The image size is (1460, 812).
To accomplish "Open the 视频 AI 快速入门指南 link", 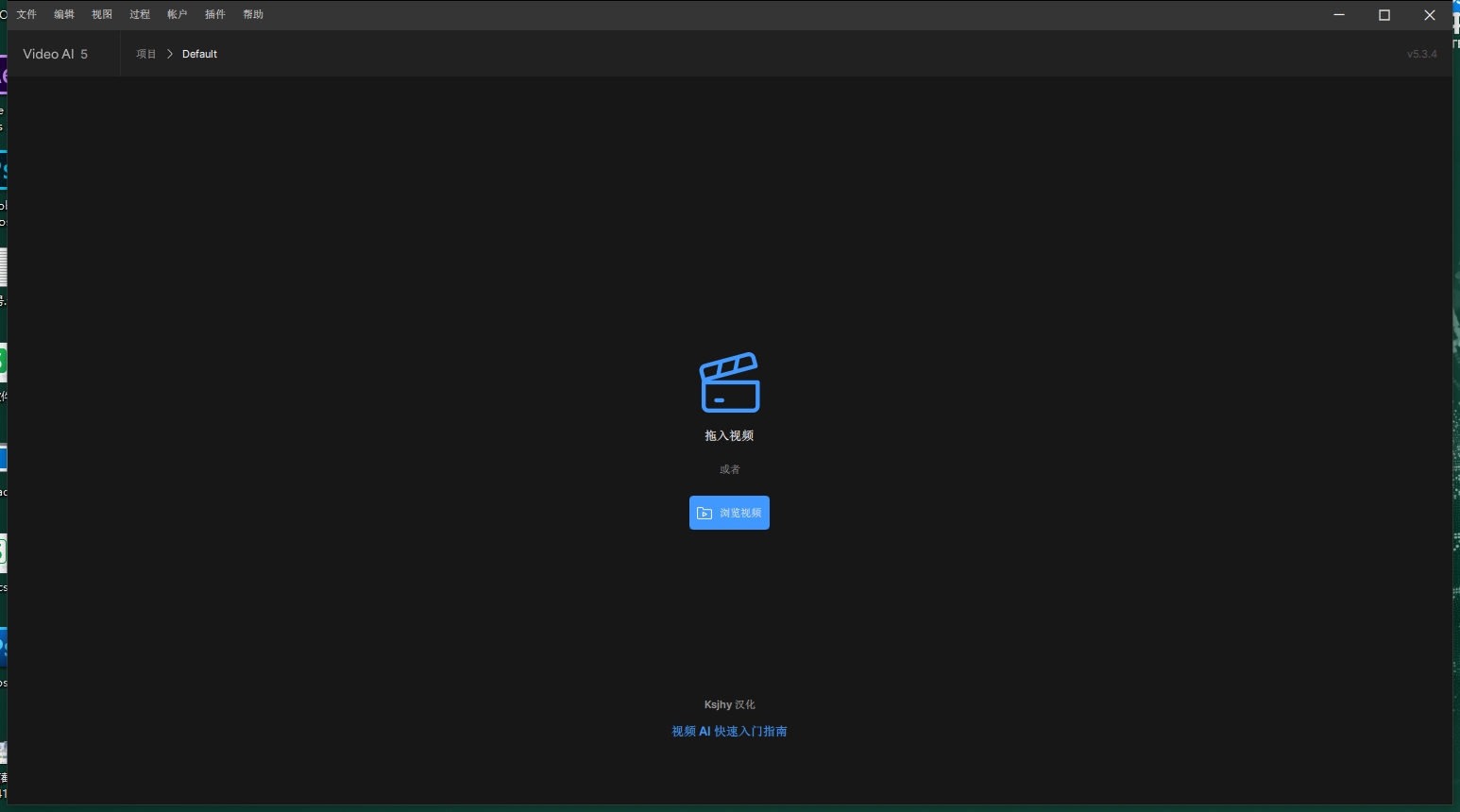I will click(728, 731).
